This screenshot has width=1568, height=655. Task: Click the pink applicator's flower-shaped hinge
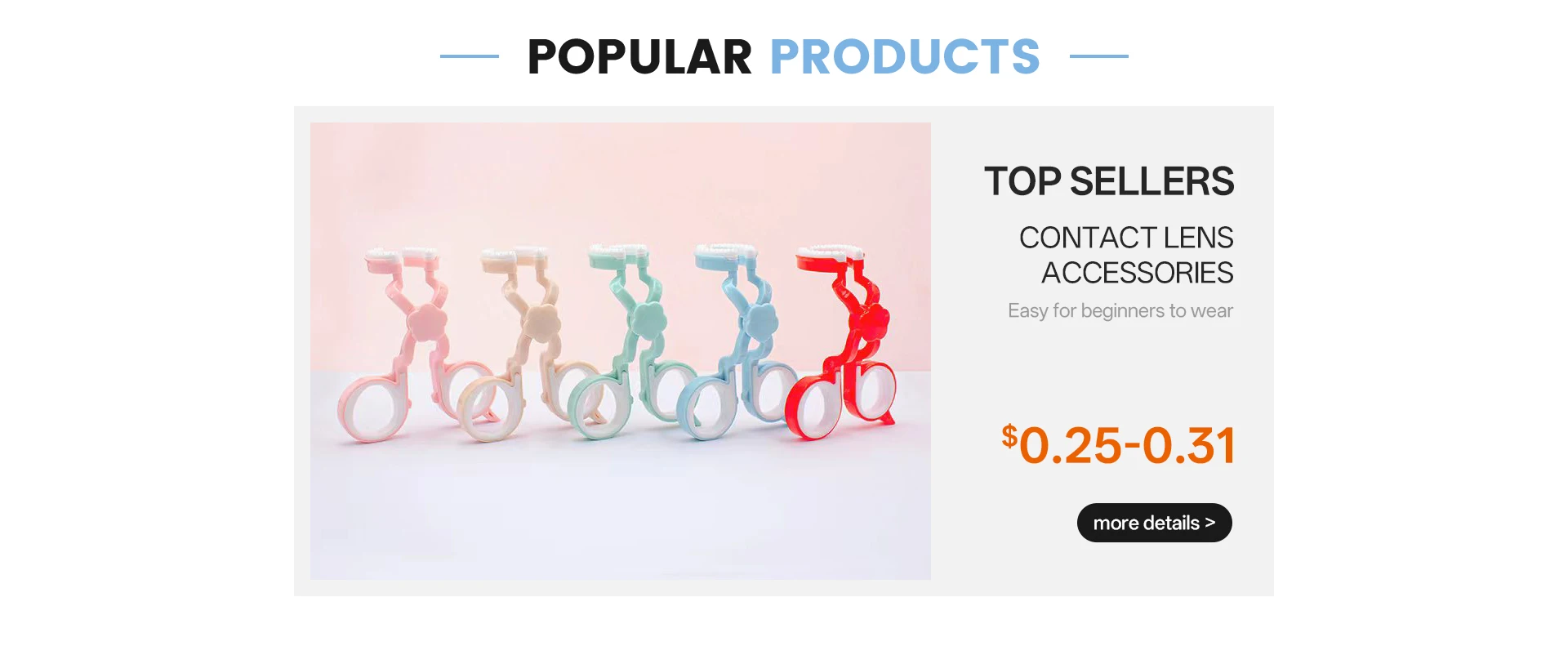[425, 323]
